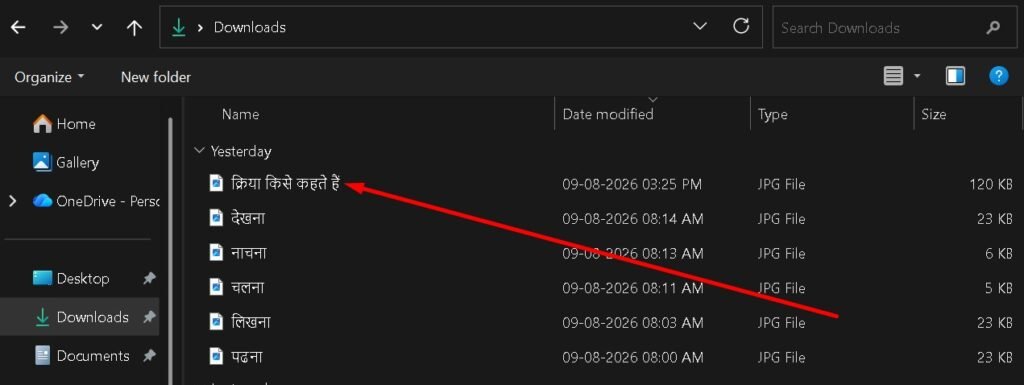Open view options dropdown arrow

click(917, 76)
